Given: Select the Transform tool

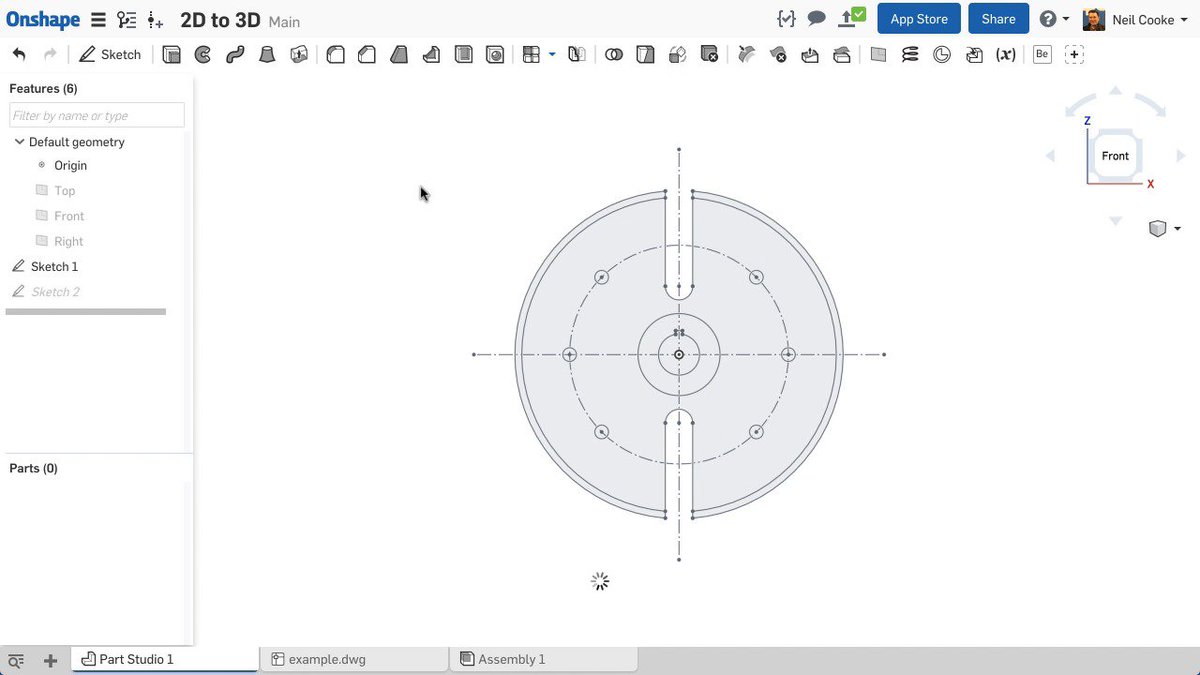Looking at the screenshot, I should [x=677, y=55].
